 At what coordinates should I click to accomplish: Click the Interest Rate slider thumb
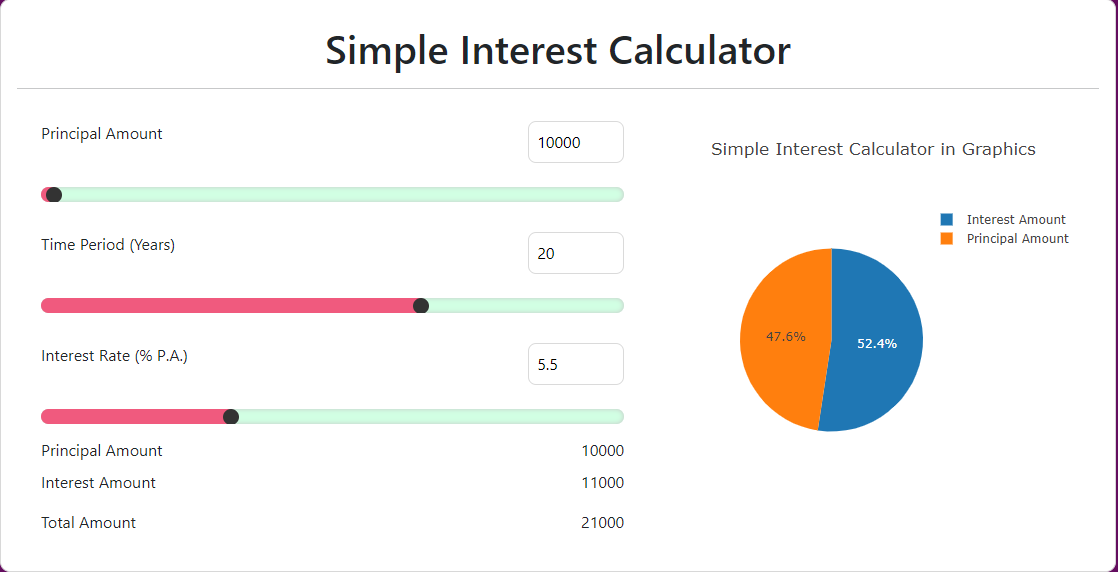click(x=231, y=417)
